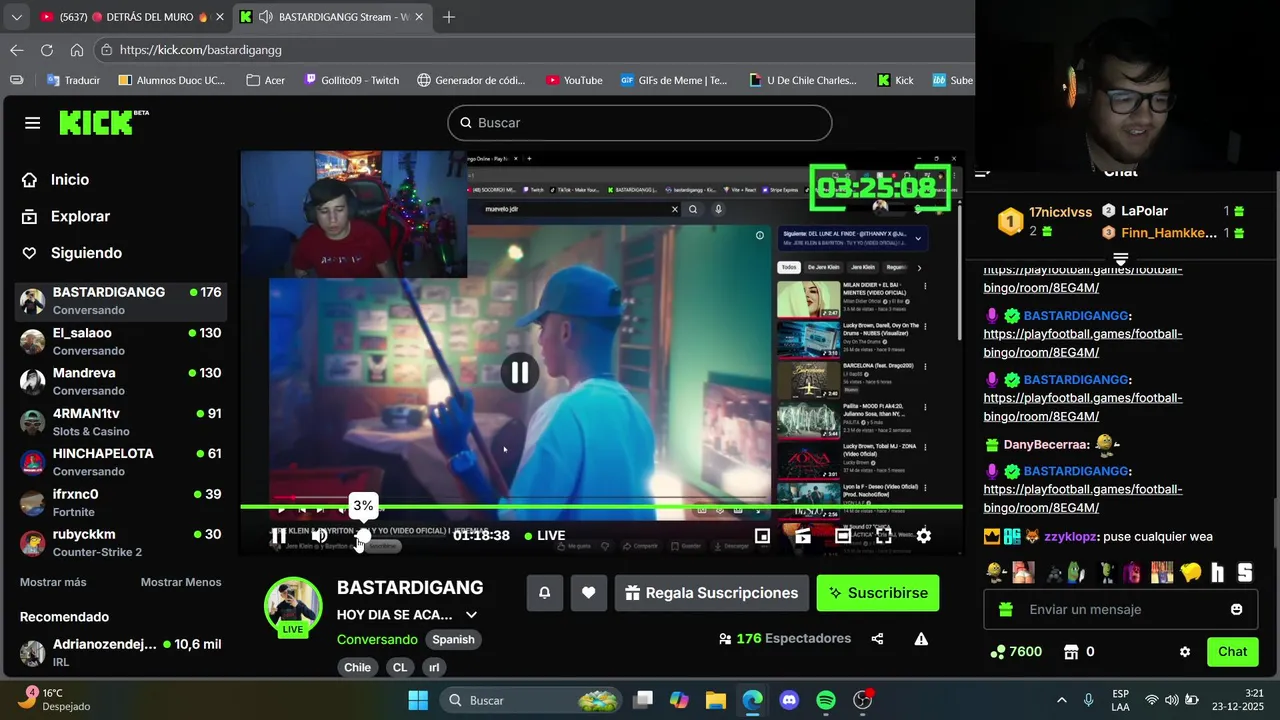
Task: Click the stream progress bar
Action: coord(601,507)
